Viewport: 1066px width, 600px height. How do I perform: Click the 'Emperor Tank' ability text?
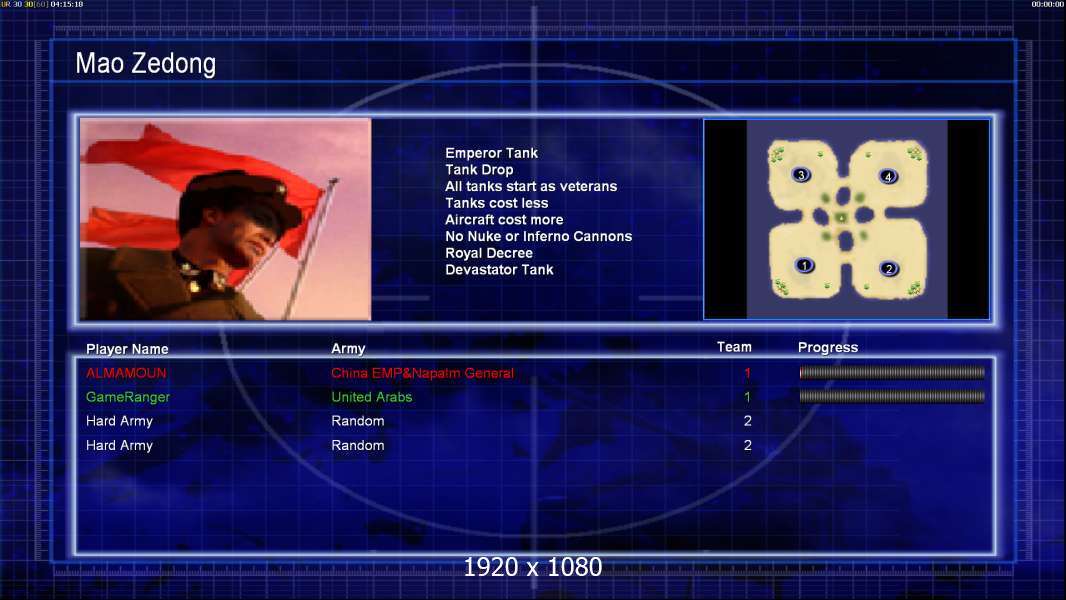pyautogui.click(x=492, y=153)
